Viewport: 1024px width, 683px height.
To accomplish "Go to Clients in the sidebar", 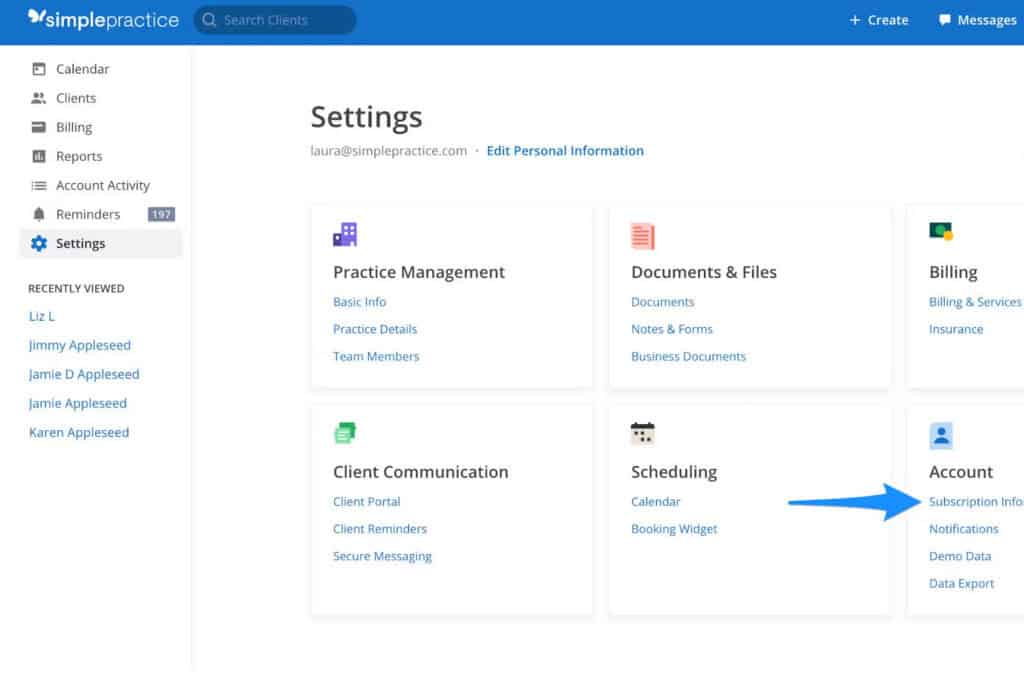I will click(x=76, y=98).
